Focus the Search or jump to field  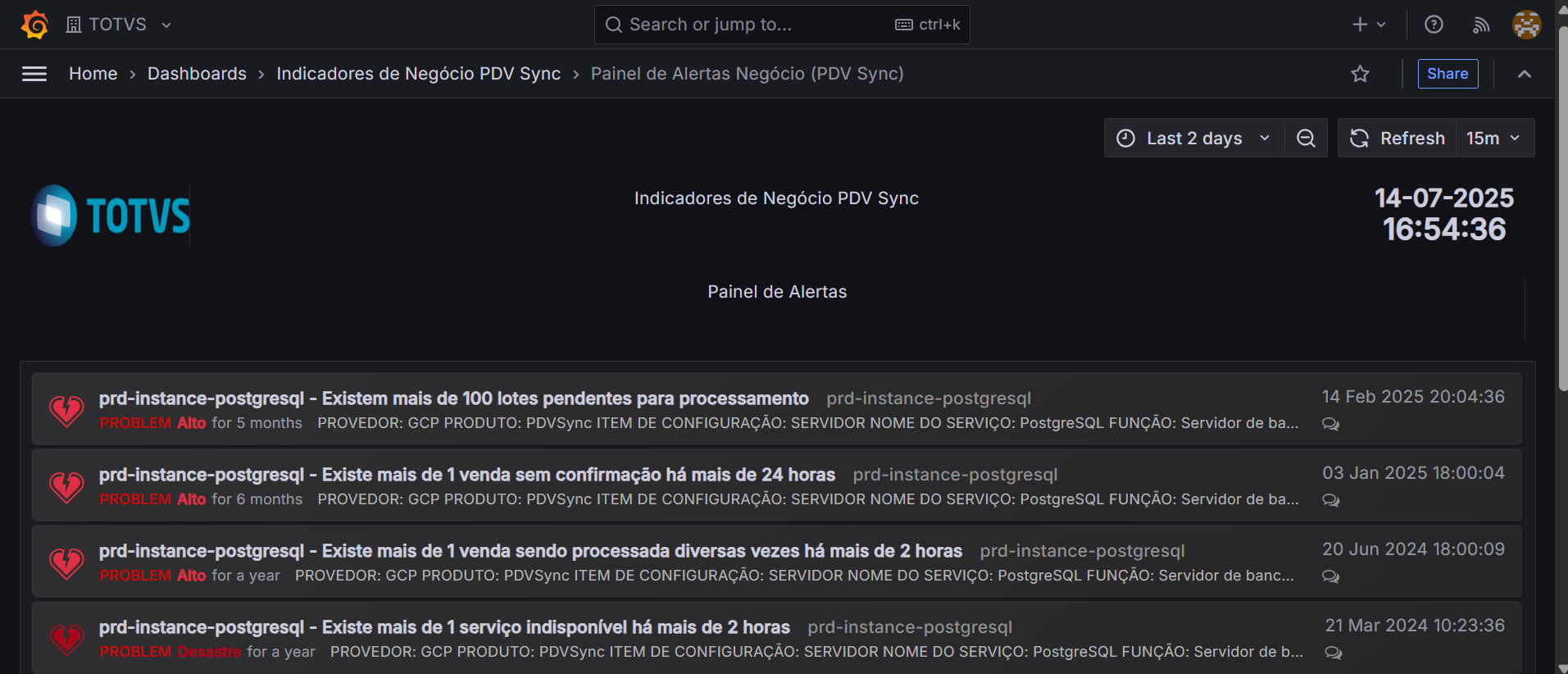[x=754, y=25]
